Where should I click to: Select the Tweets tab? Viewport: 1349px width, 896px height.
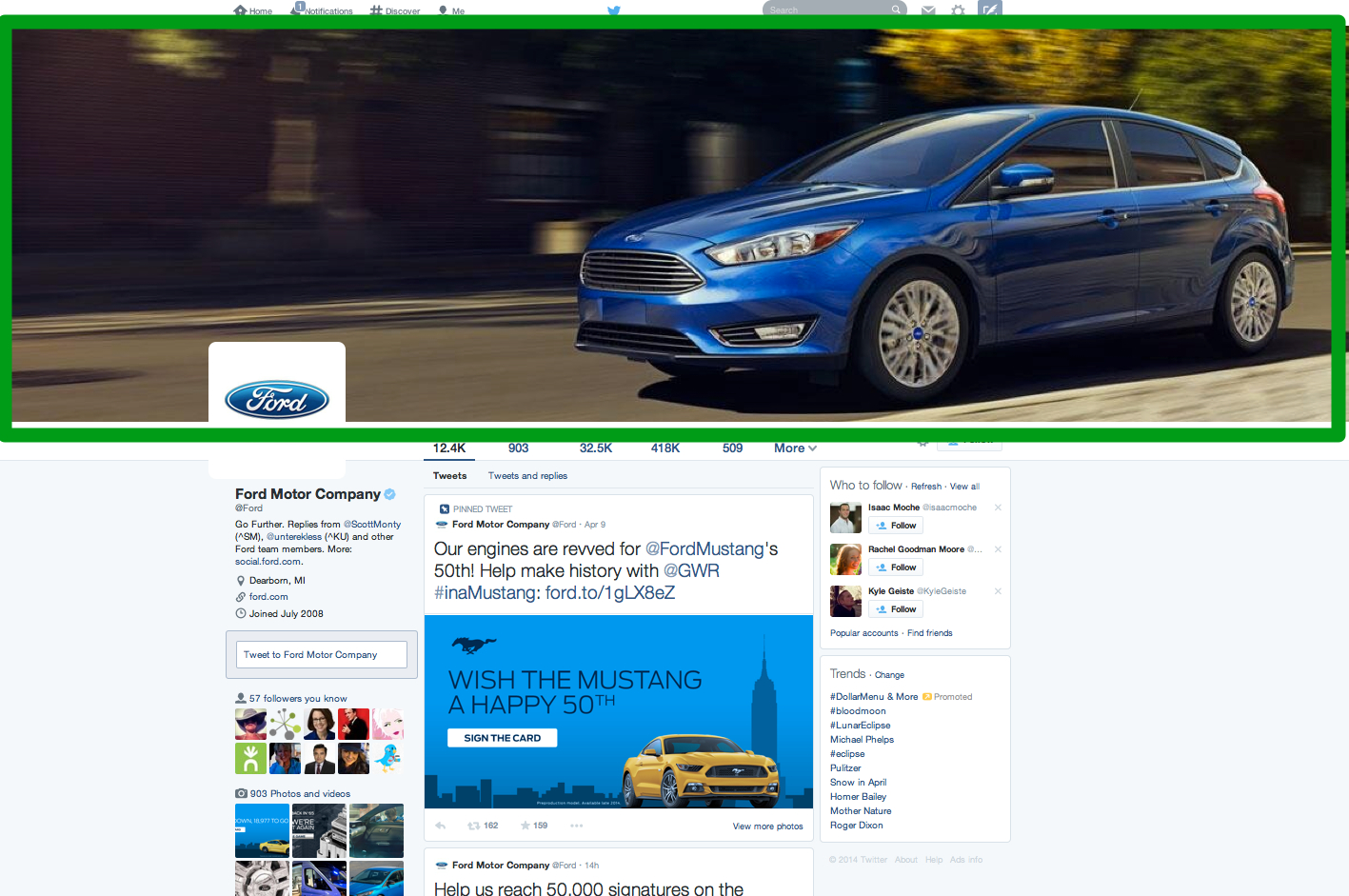click(x=449, y=476)
